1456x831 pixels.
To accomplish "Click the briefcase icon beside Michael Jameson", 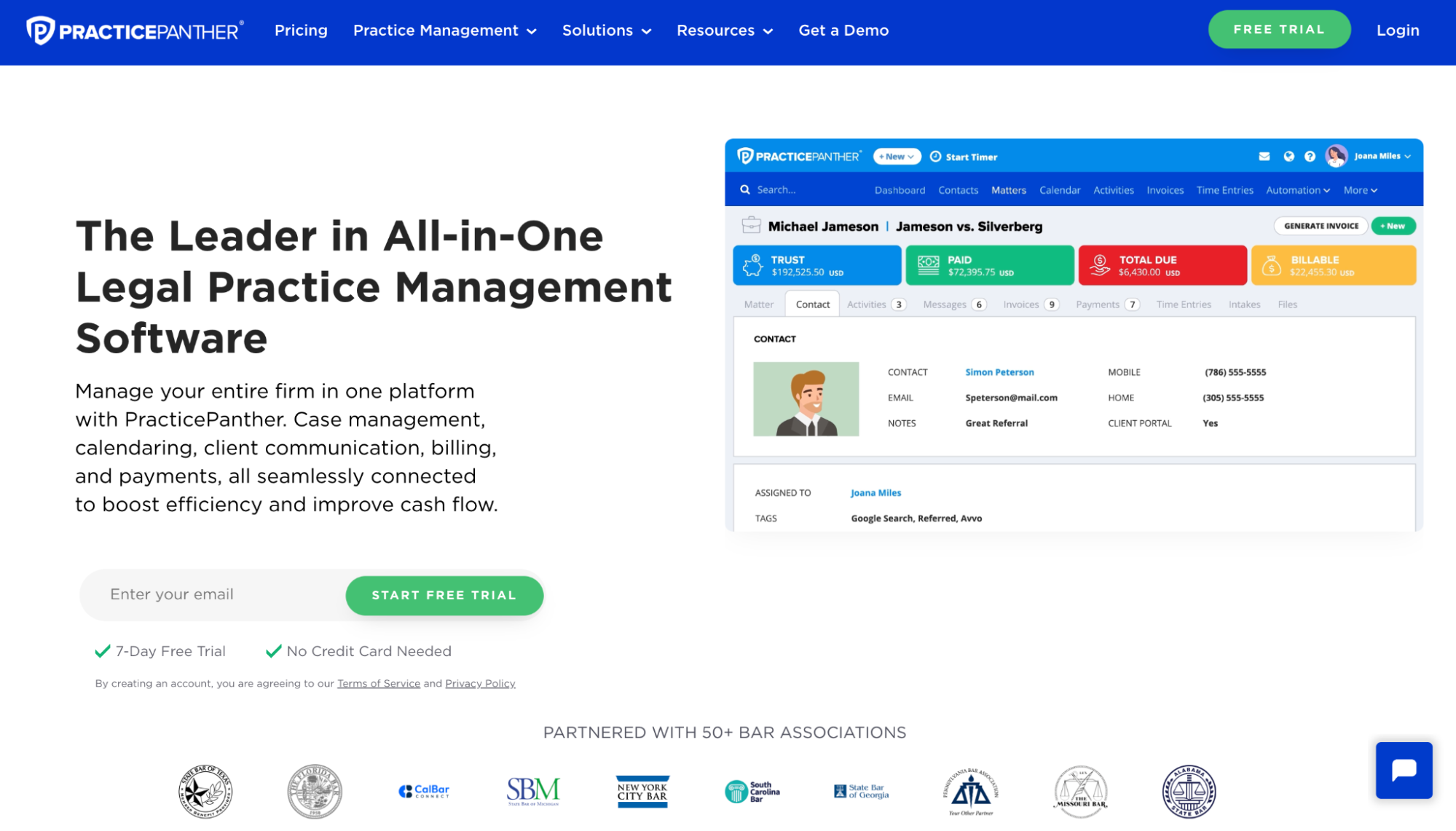I will coord(751,225).
